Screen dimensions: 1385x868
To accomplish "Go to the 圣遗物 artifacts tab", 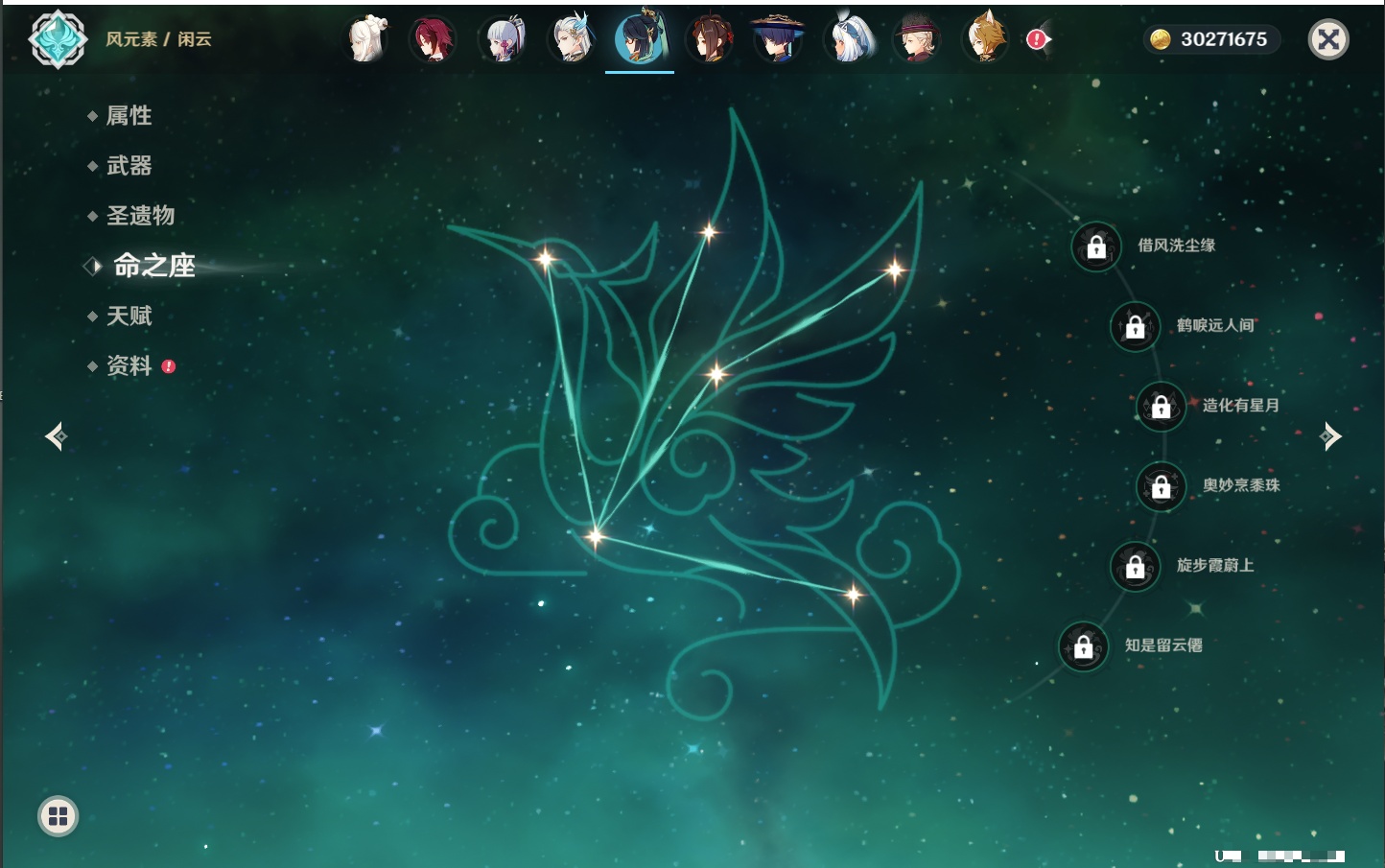I will (140, 216).
